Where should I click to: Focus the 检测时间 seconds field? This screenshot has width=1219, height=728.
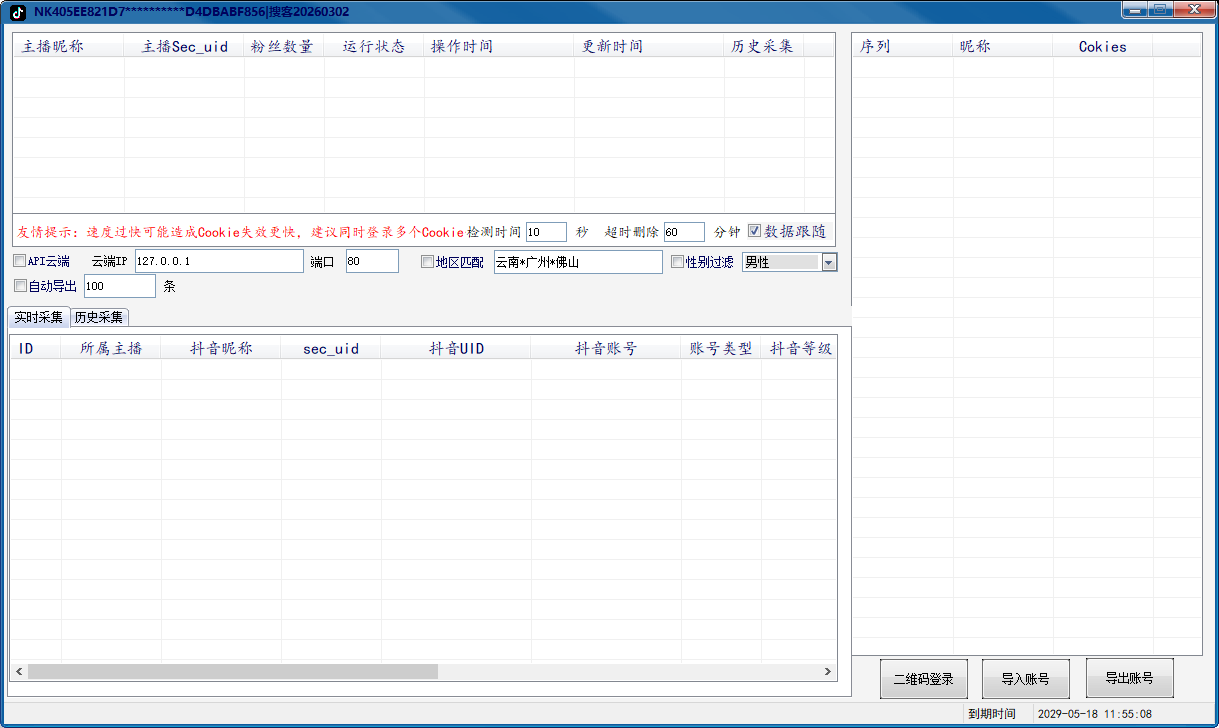(546, 232)
